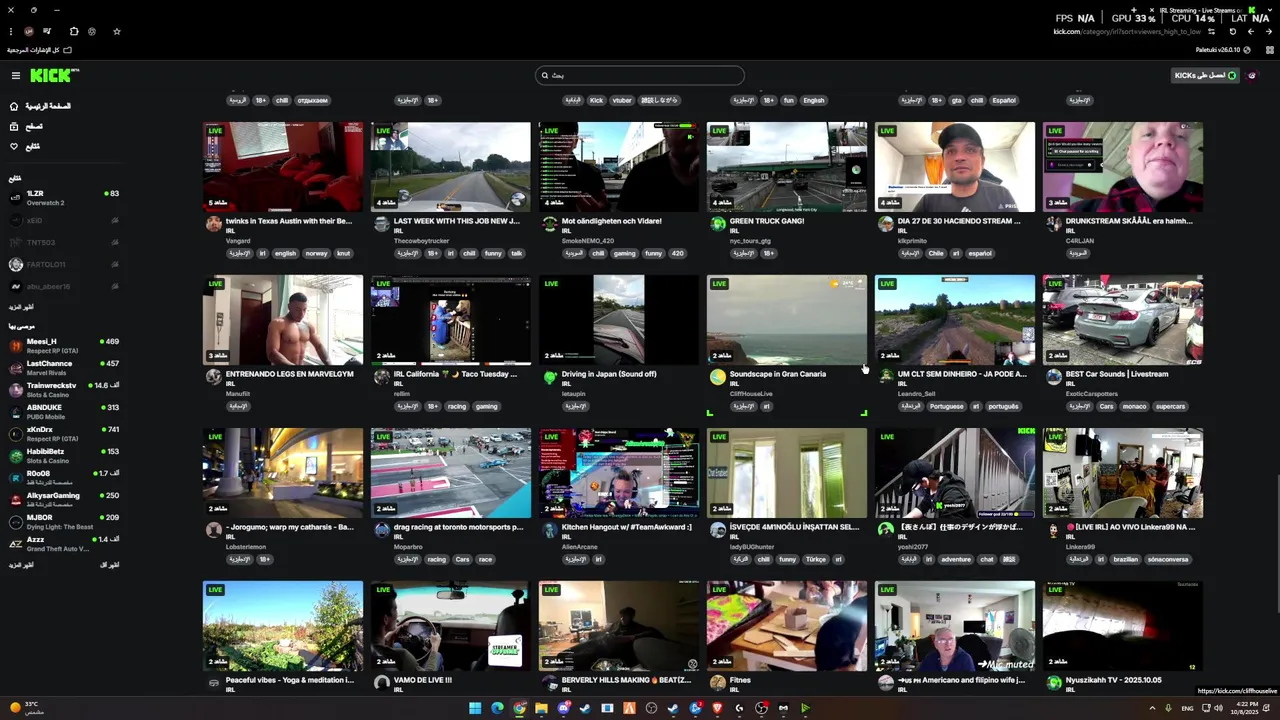Select the supercars tag under ExoticCarspotters
This screenshot has width=1280, height=720.
click(x=1171, y=406)
